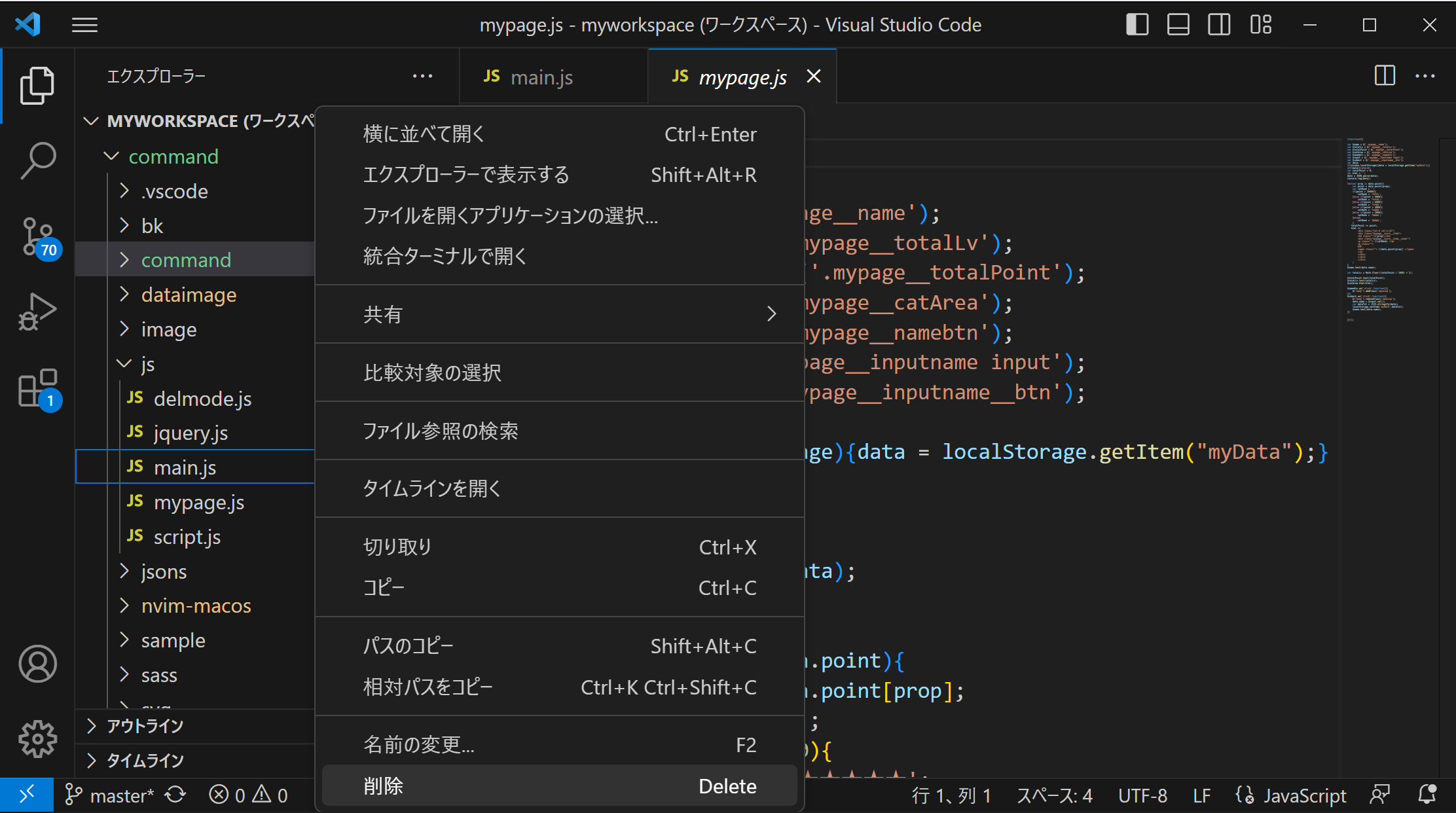Choose エクスプローラーで表示する menu item
This screenshot has width=1456, height=813.
pyautogui.click(x=560, y=175)
